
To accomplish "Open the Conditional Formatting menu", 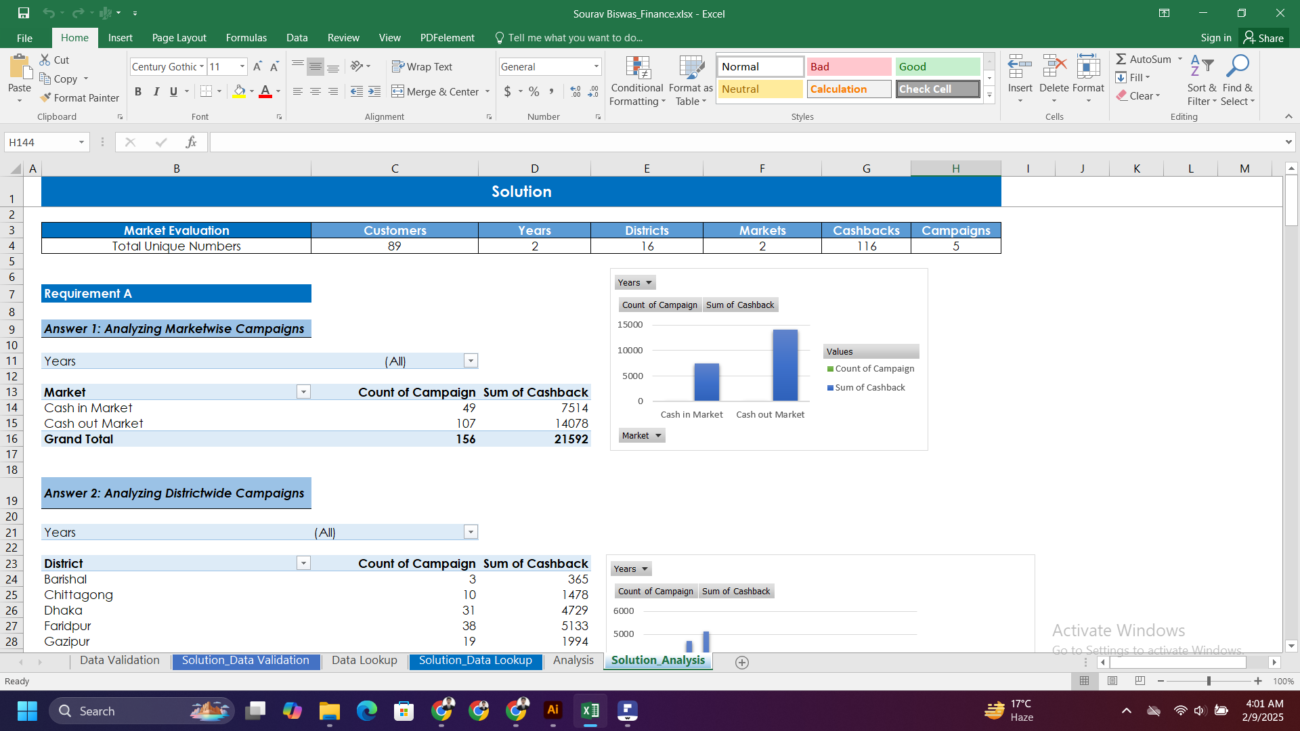I will point(637,81).
